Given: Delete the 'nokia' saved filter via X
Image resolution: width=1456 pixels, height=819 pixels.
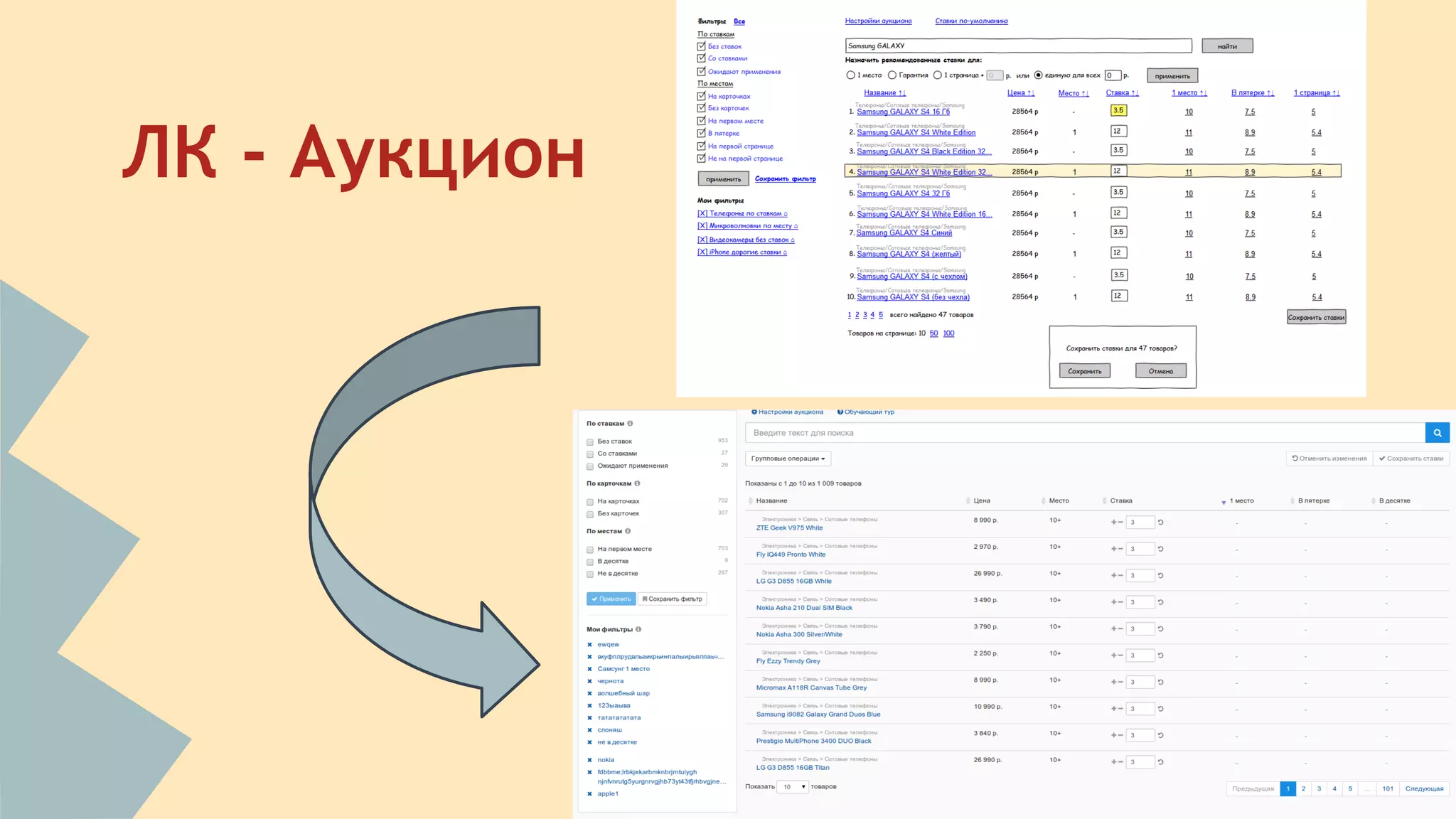Looking at the screenshot, I should tap(589, 760).
